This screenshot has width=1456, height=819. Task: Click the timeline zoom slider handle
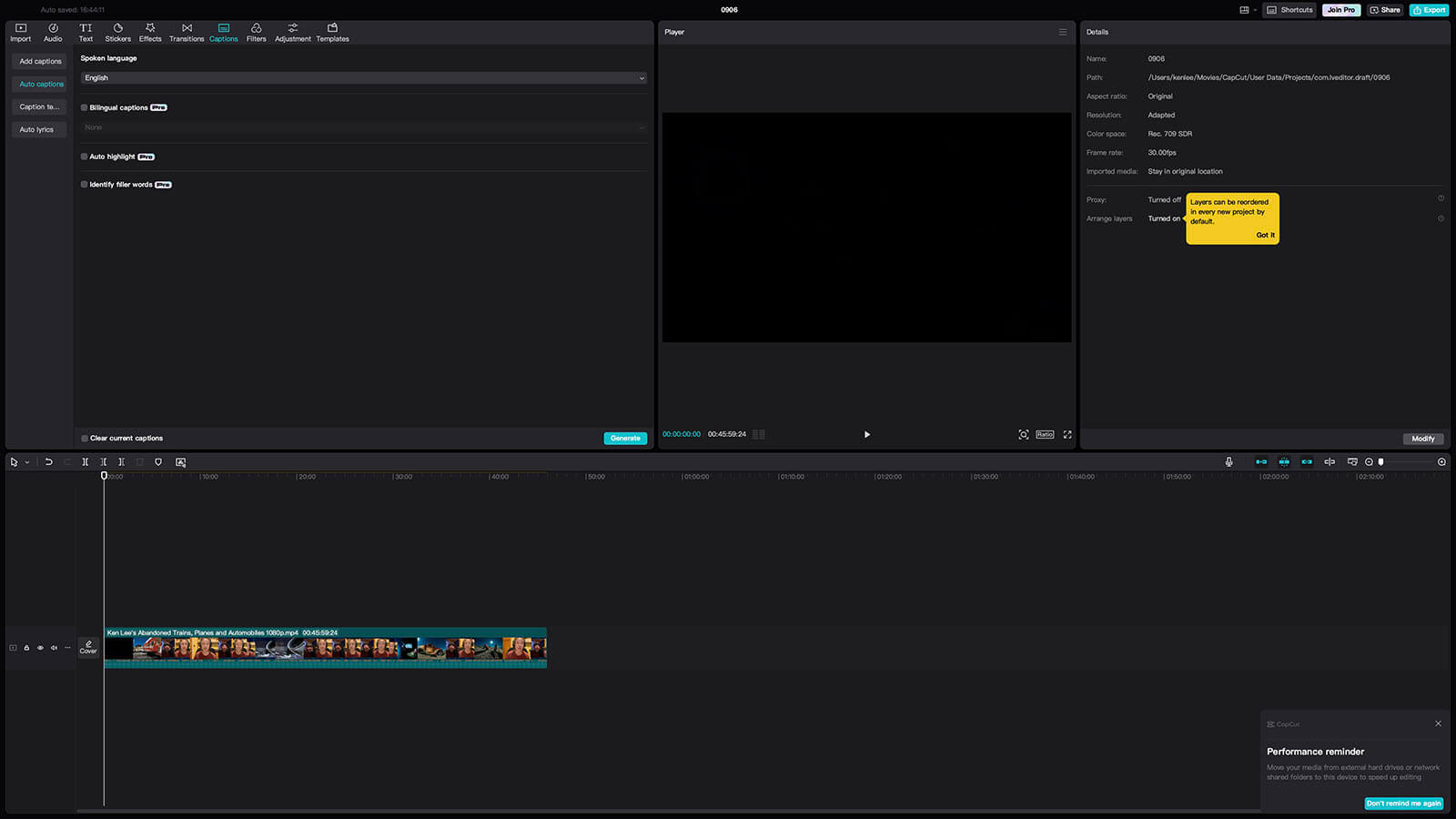[x=1380, y=462]
